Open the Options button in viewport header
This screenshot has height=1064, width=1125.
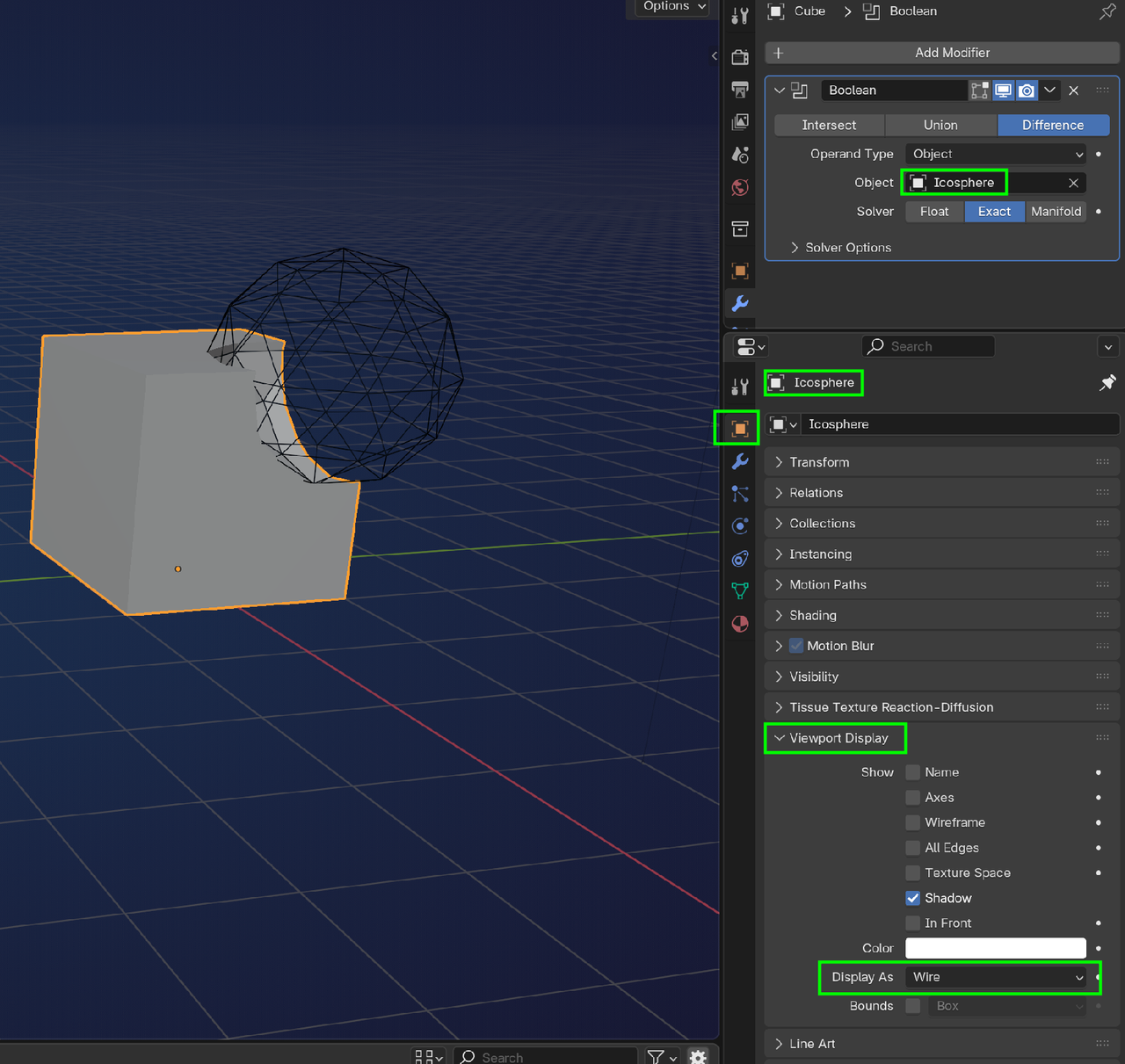point(673,7)
